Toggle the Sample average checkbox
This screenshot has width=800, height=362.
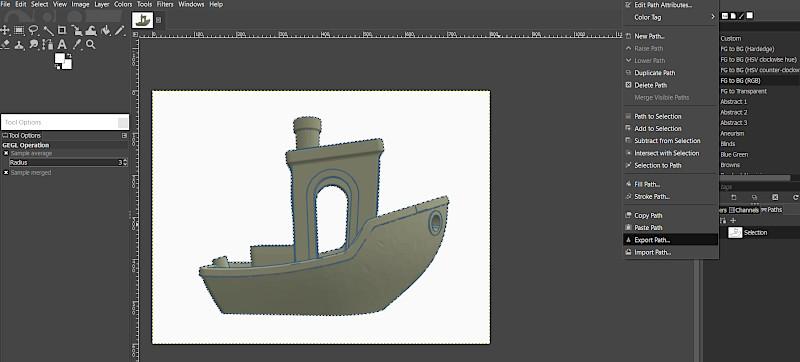tap(6, 153)
